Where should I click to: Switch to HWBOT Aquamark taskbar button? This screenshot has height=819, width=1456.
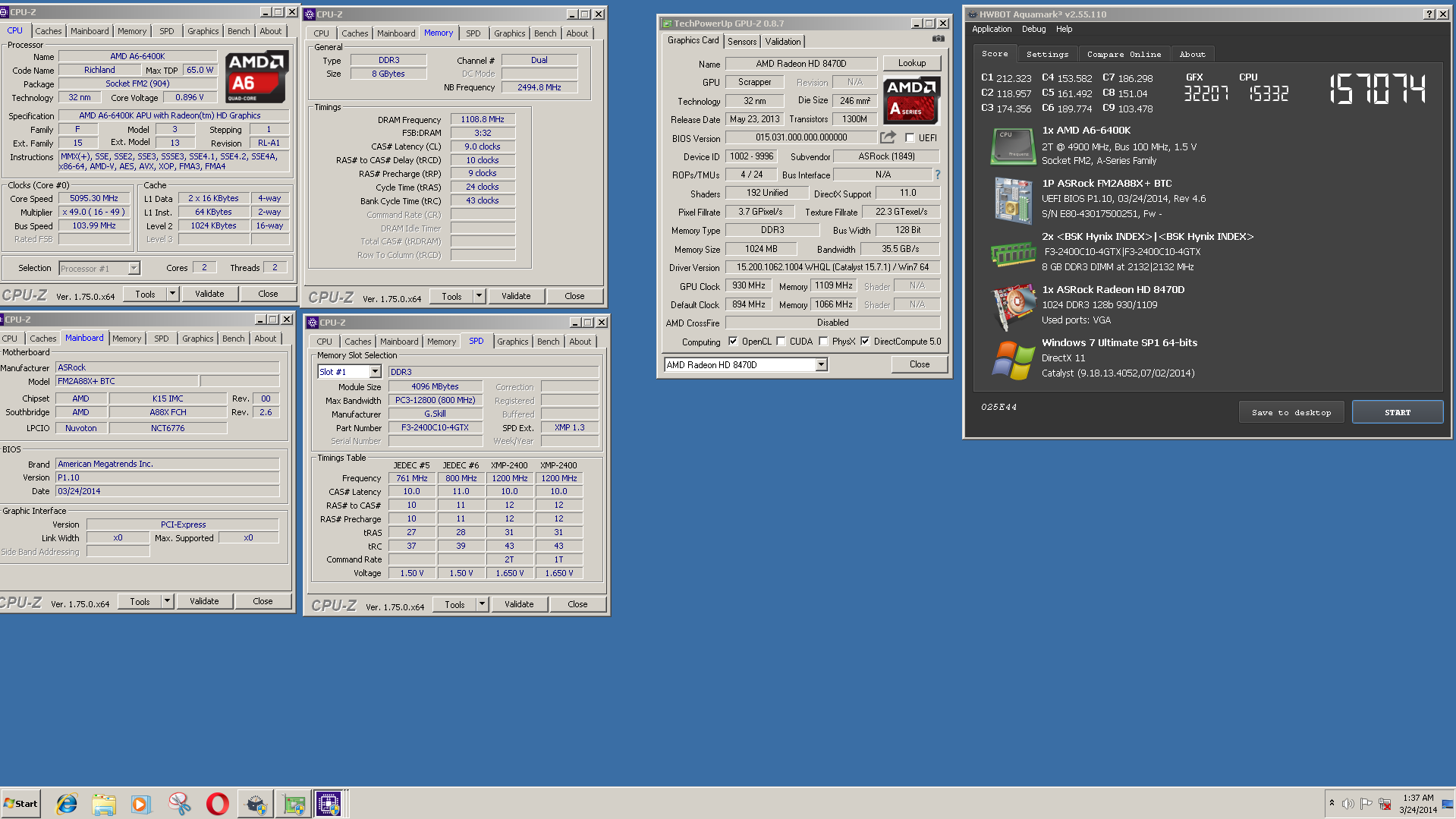256,804
